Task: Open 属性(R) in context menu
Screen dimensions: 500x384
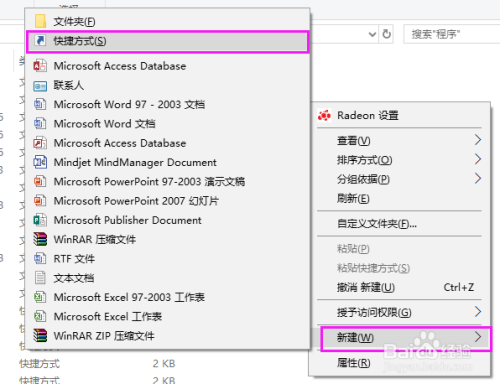Action: point(400,362)
